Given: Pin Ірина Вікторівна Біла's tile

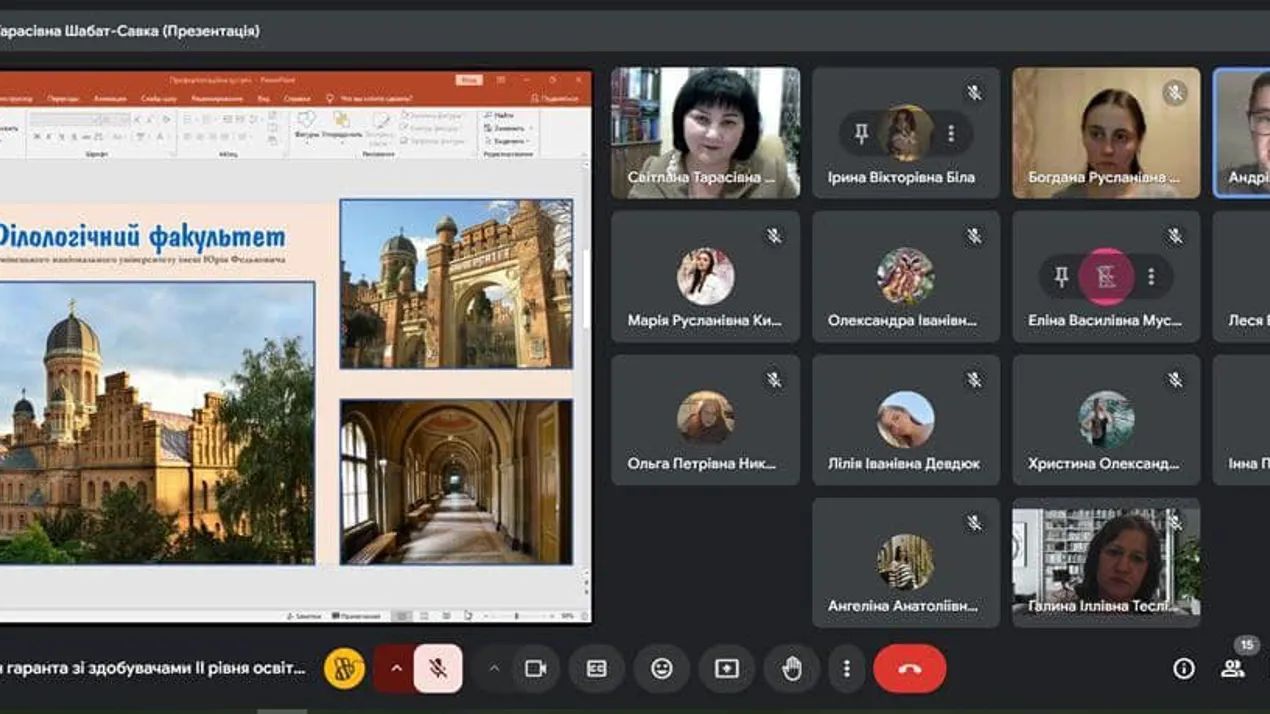Looking at the screenshot, I should pyautogui.click(x=861, y=133).
